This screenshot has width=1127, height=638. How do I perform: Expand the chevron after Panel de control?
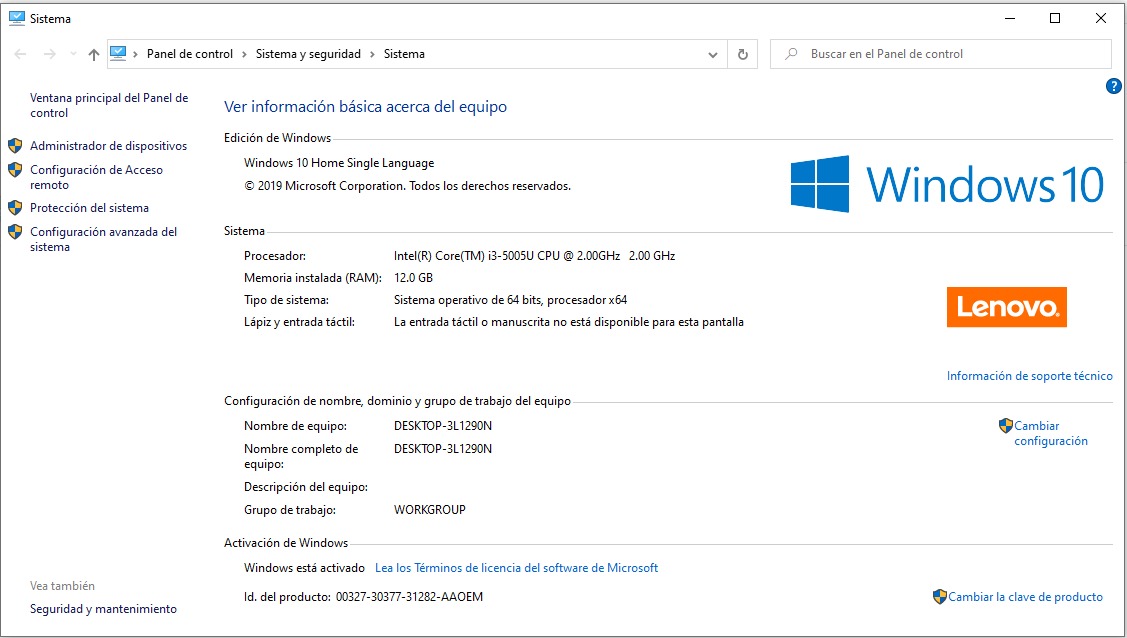[x=244, y=55]
